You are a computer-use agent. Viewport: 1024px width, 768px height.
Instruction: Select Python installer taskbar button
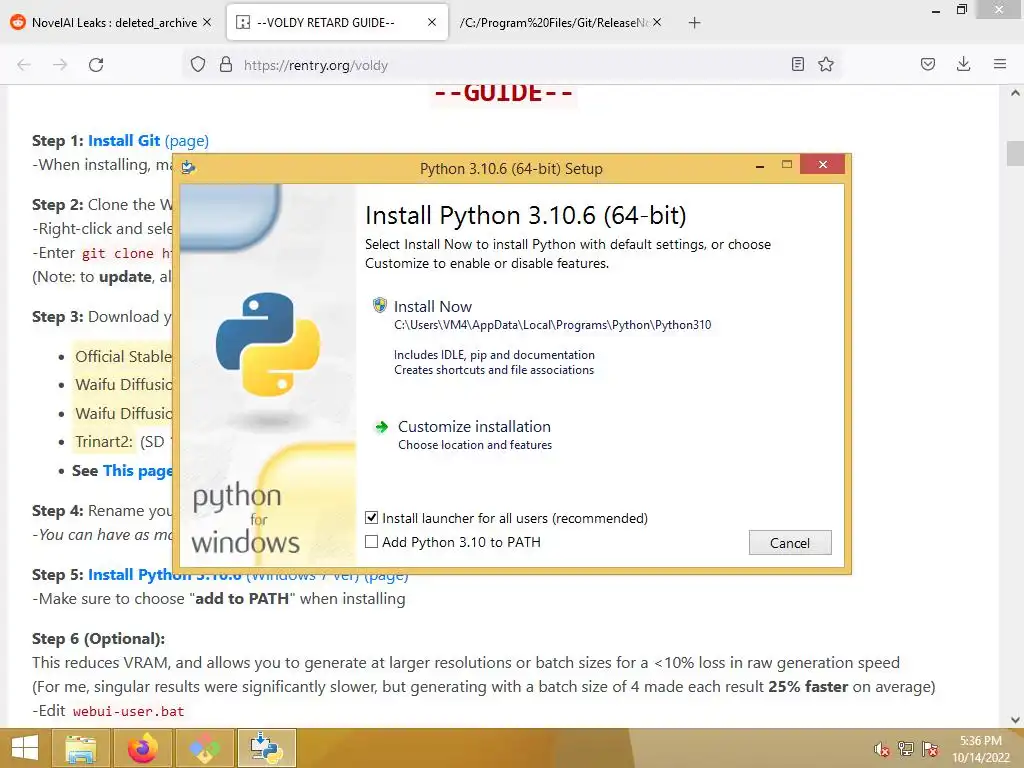(x=266, y=748)
